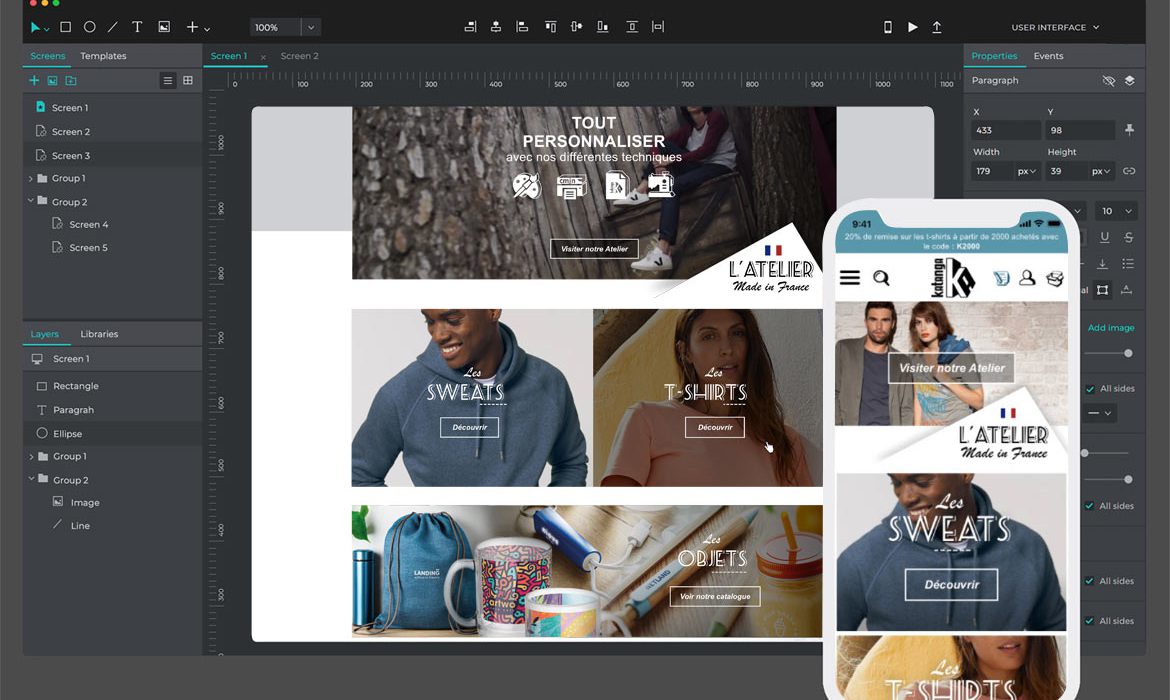
Task: Open the 100% zoom level dropdown
Action: pyautogui.click(x=311, y=27)
